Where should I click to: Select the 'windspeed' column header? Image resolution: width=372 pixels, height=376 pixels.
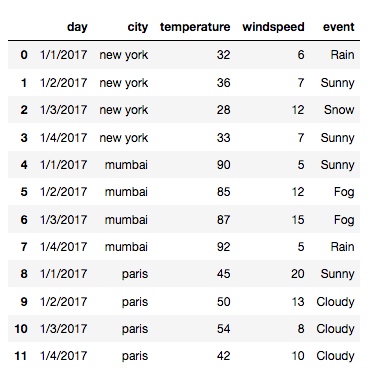click(x=273, y=27)
